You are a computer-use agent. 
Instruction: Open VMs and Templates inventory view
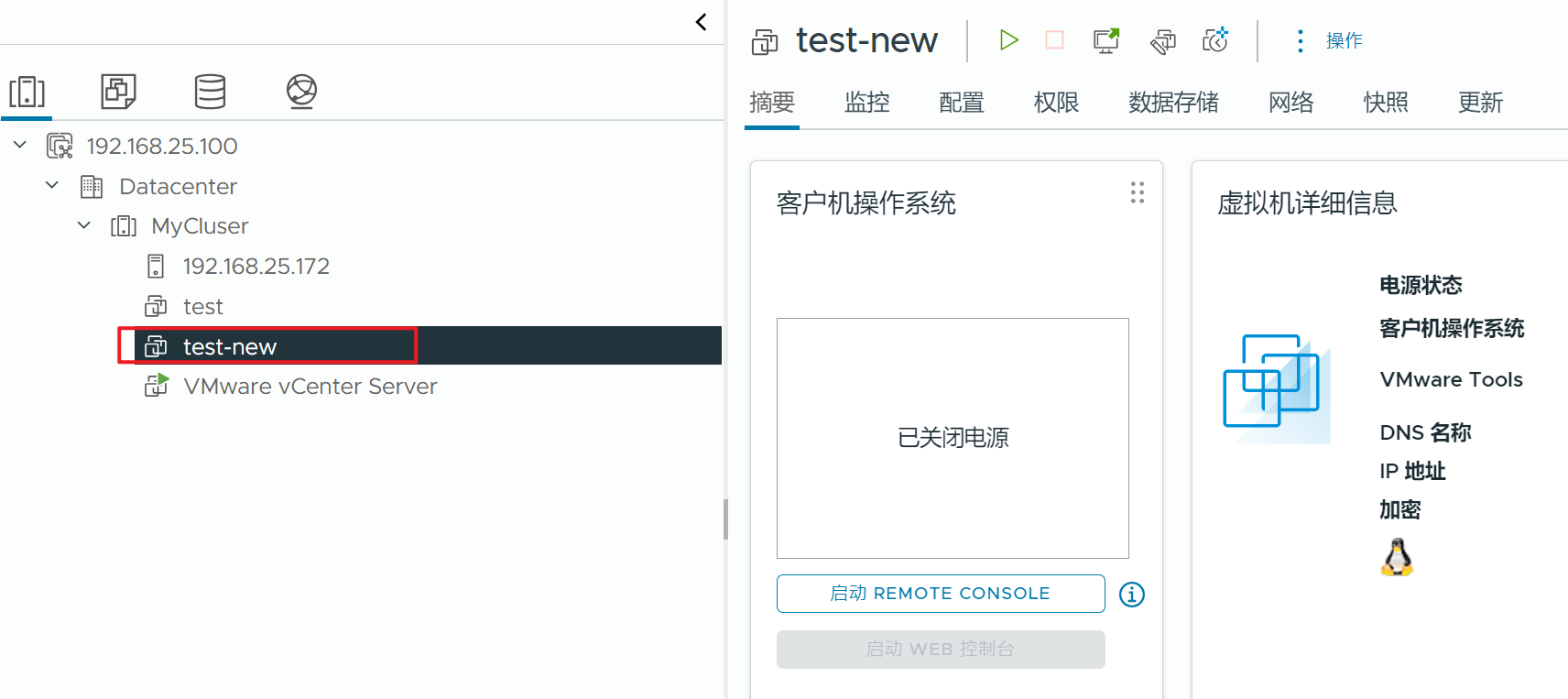(x=118, y=92)
